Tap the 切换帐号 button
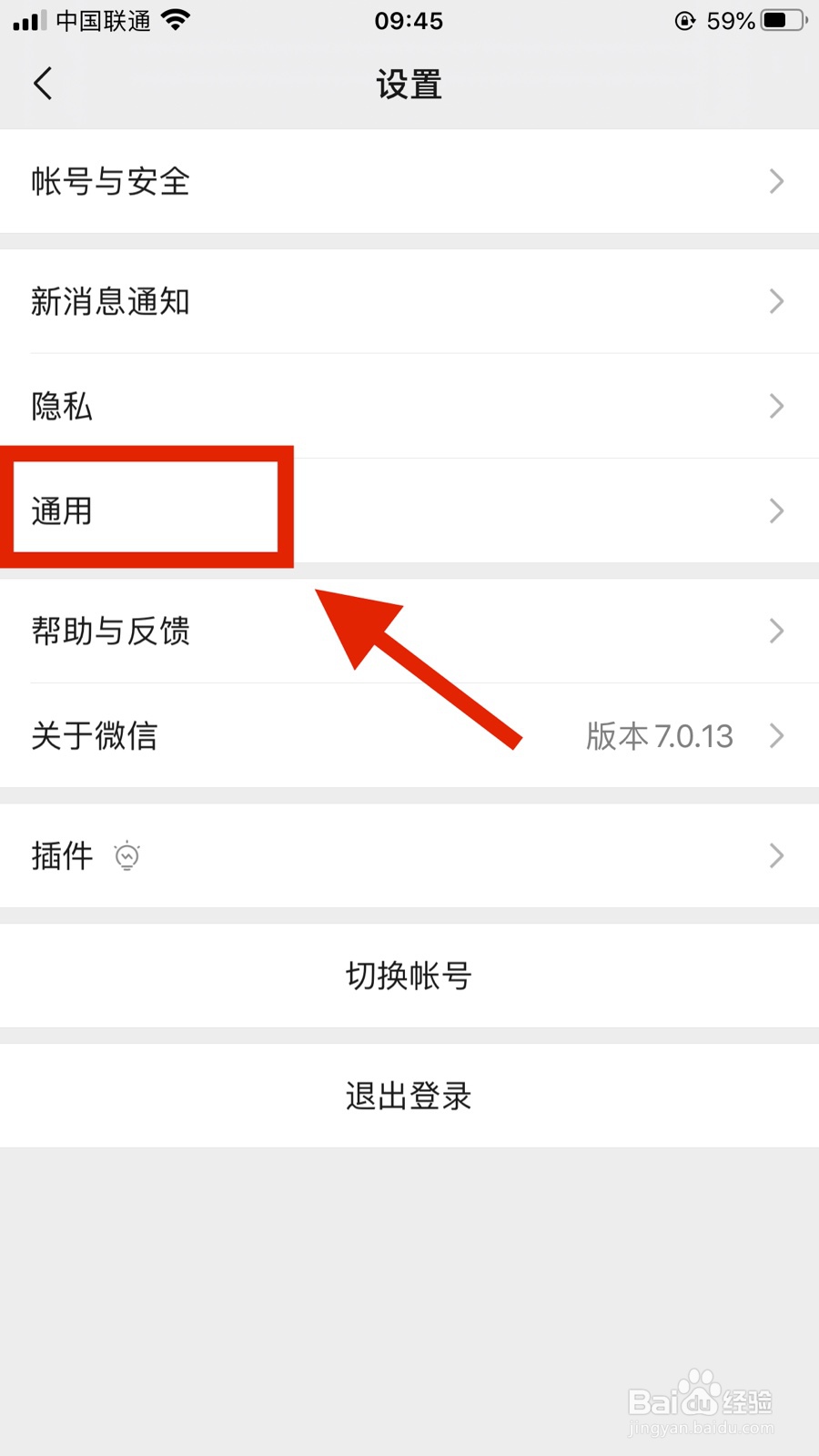This screenshot has width=819, height=1456. pos(409,976)
